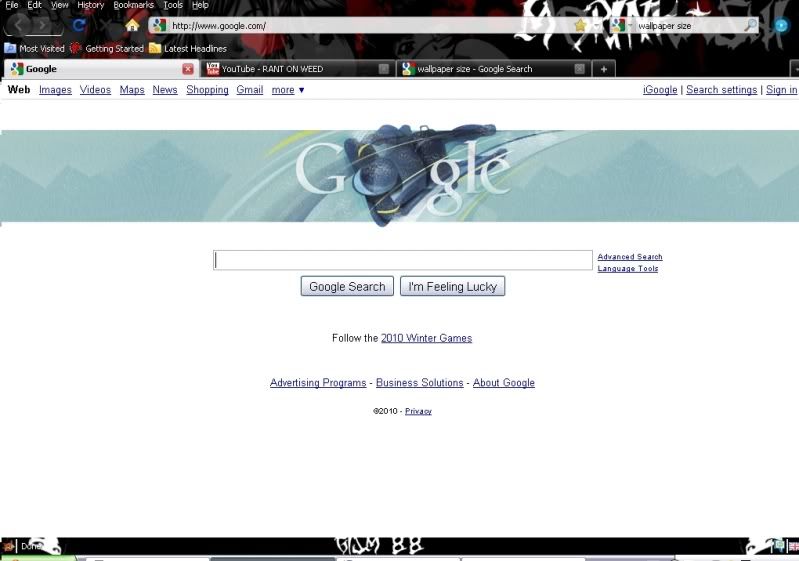The image size is (799, 561).
Task: Focus the main Google search input field
Action: (x=403, y=260)
